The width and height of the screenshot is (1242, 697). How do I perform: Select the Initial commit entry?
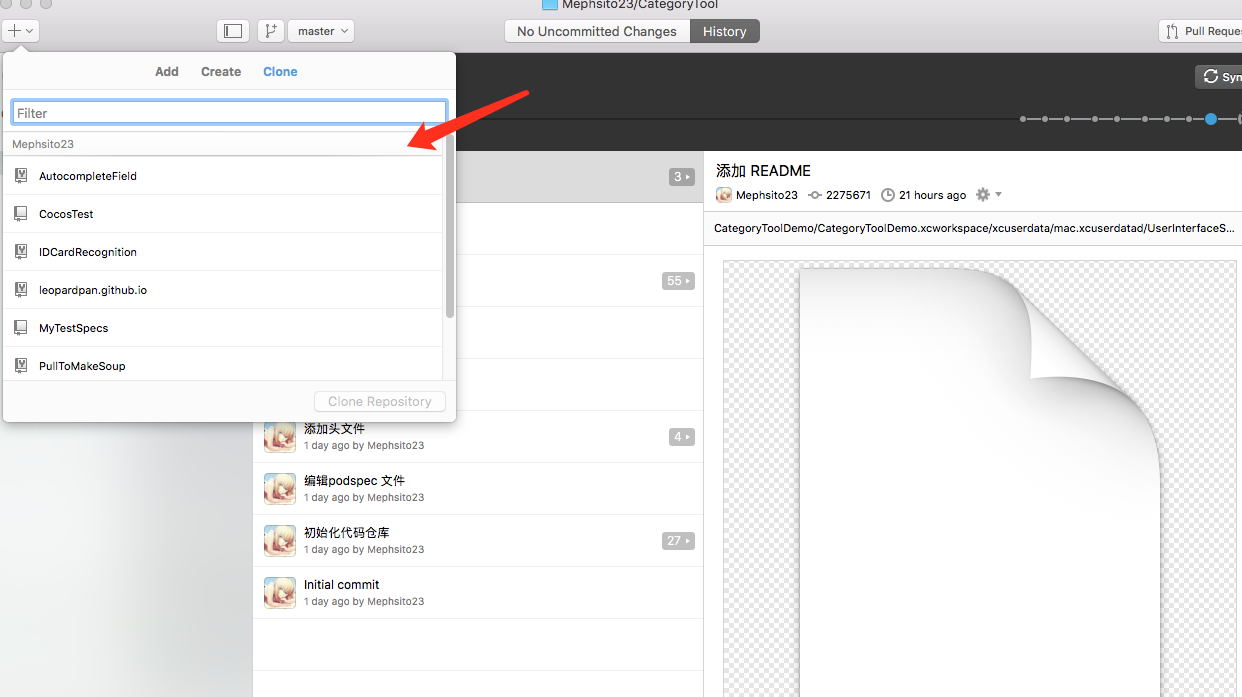342,585
